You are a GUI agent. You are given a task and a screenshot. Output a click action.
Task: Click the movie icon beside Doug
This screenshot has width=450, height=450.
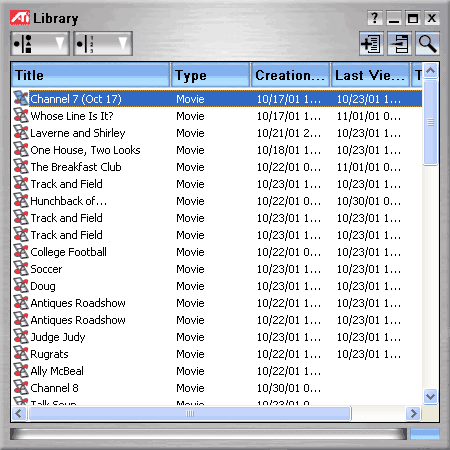21,286
